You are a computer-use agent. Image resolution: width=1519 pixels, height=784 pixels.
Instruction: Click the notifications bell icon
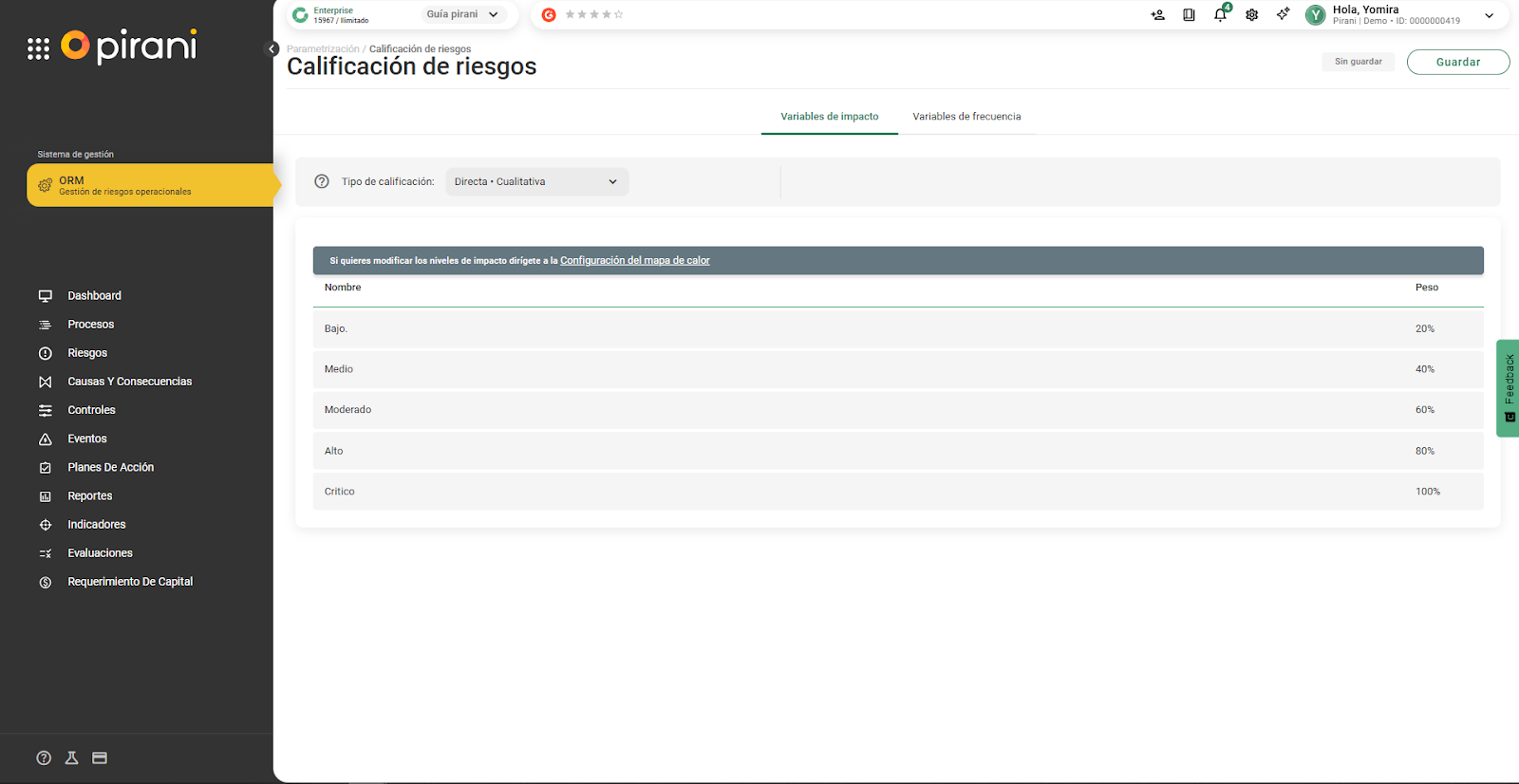pyautogui.click(x=1220, y=15)
